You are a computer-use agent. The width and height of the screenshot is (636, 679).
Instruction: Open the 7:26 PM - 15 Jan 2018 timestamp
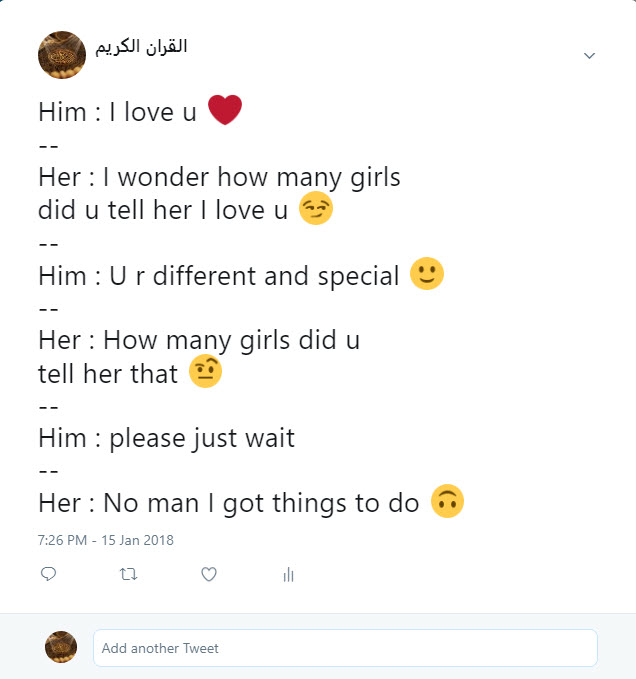pos(106,540)
